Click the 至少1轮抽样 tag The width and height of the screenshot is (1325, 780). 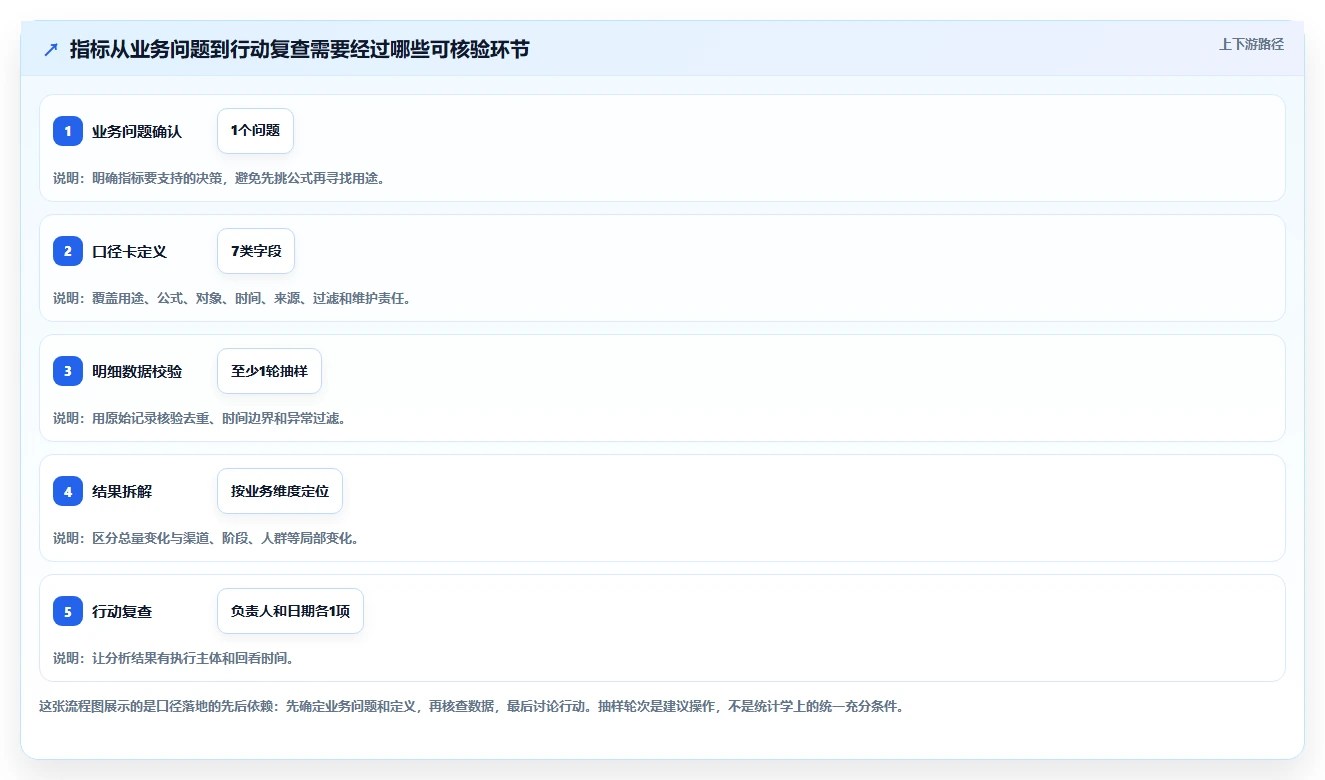pyautogui.click(x=269, y=371)
